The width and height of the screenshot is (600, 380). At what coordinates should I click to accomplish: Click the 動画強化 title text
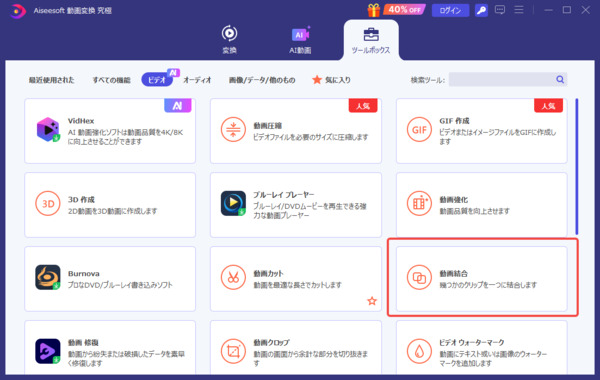coord(453,200)
